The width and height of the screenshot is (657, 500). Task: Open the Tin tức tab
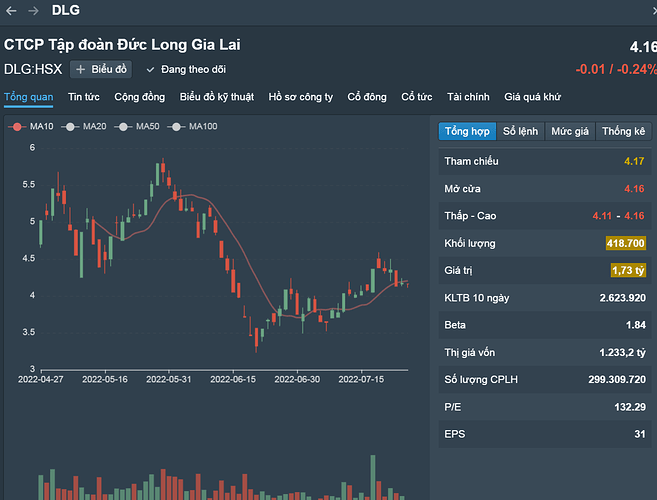(84, 97)
